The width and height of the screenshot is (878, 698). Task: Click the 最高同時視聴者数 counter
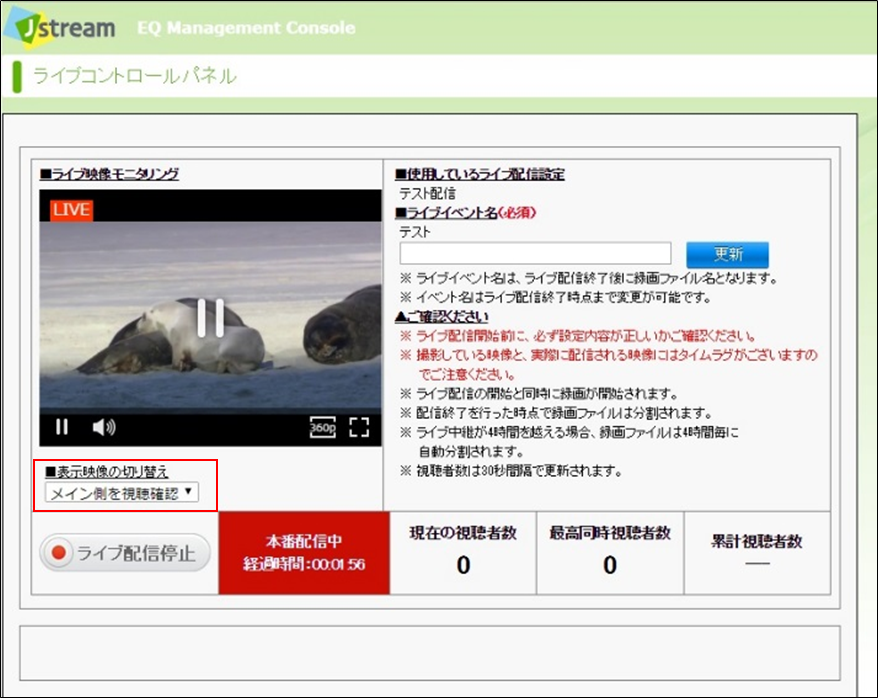[610, 552]
